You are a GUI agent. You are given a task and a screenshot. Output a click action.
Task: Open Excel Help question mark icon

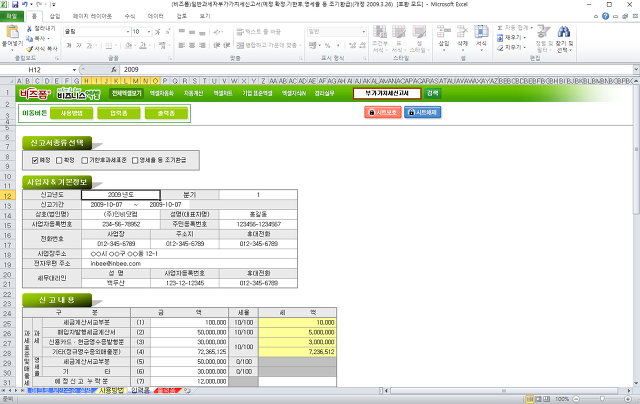coord(605,16)
